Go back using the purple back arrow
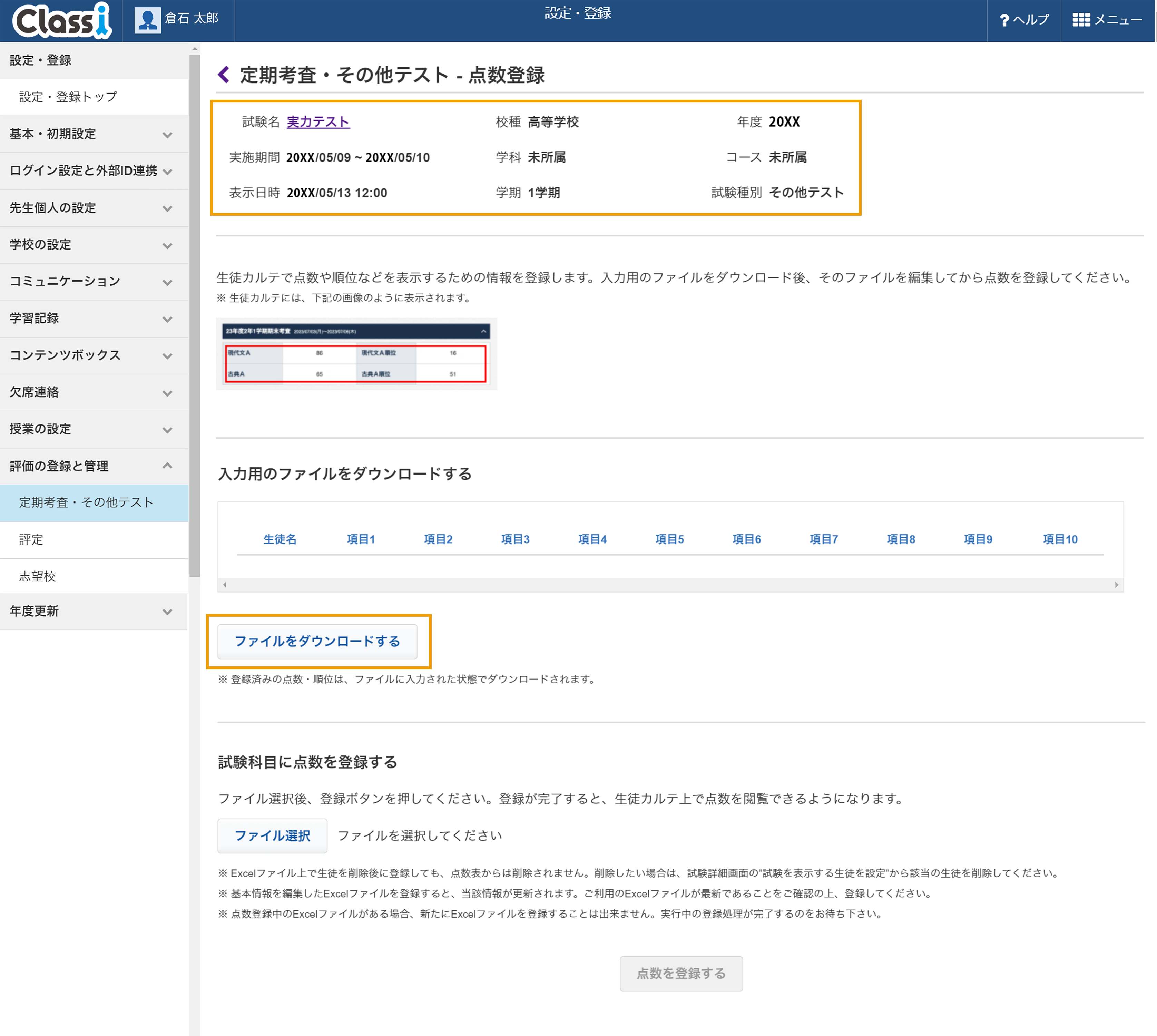The image size is (1157, 1036). [x=224, y=75]
